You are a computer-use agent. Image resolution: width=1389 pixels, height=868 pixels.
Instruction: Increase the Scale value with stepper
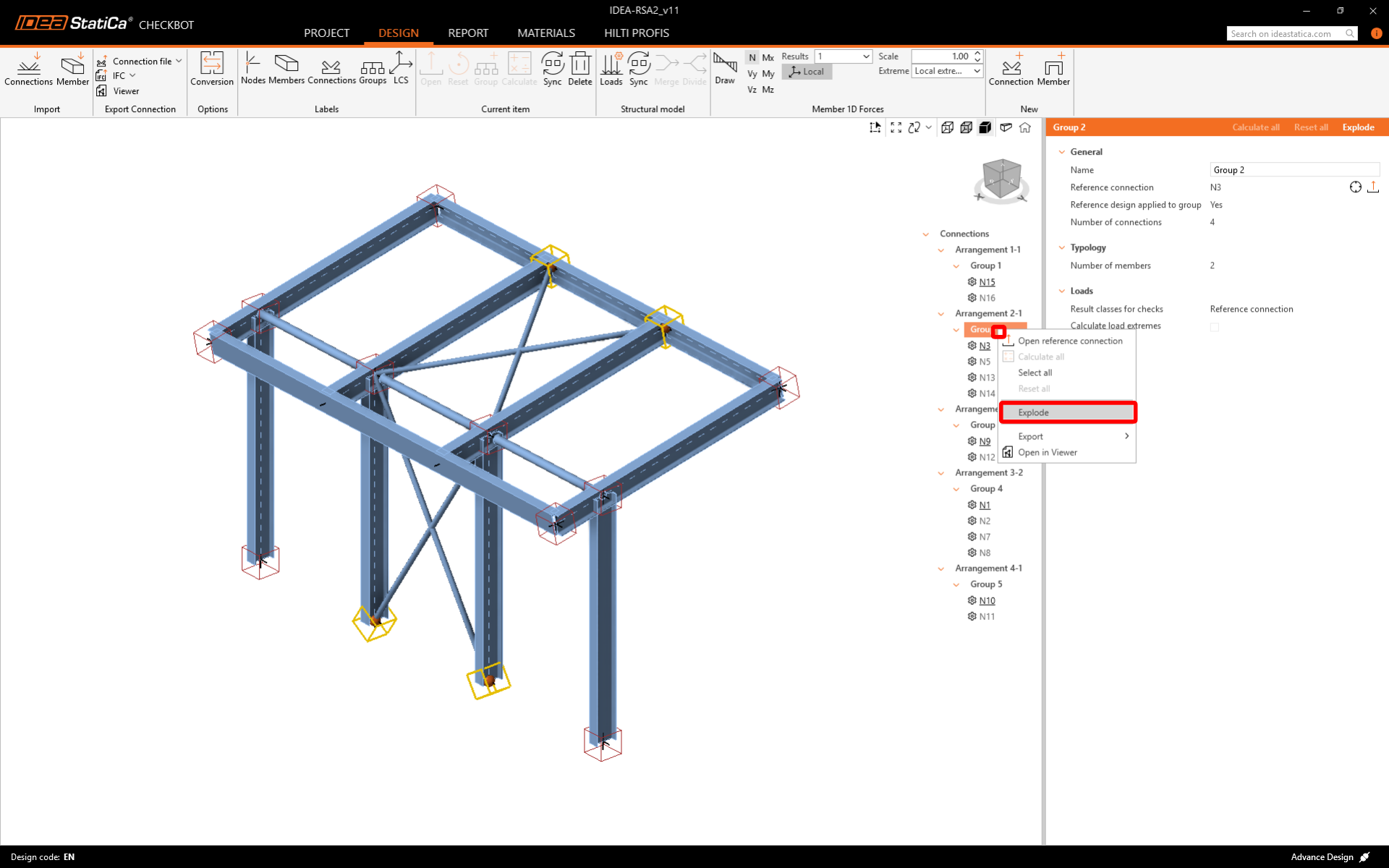pyautogui.click(x=977, y=53)
